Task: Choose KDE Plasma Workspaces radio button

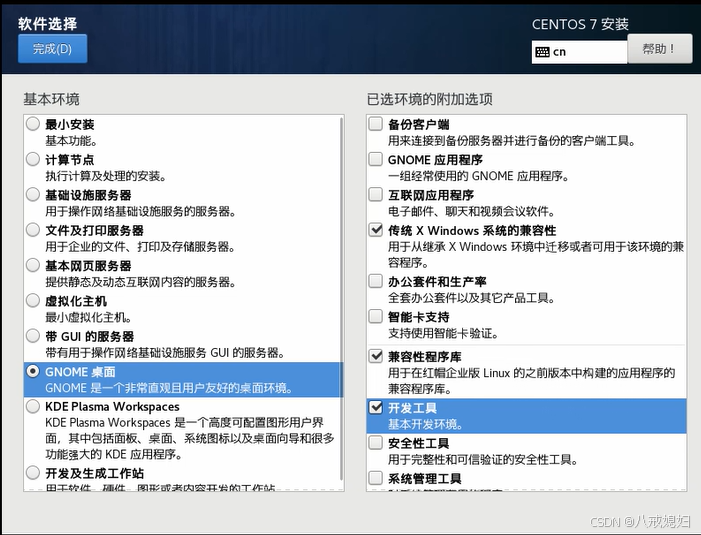Action: pyautogui.click(x=33, y=406)
